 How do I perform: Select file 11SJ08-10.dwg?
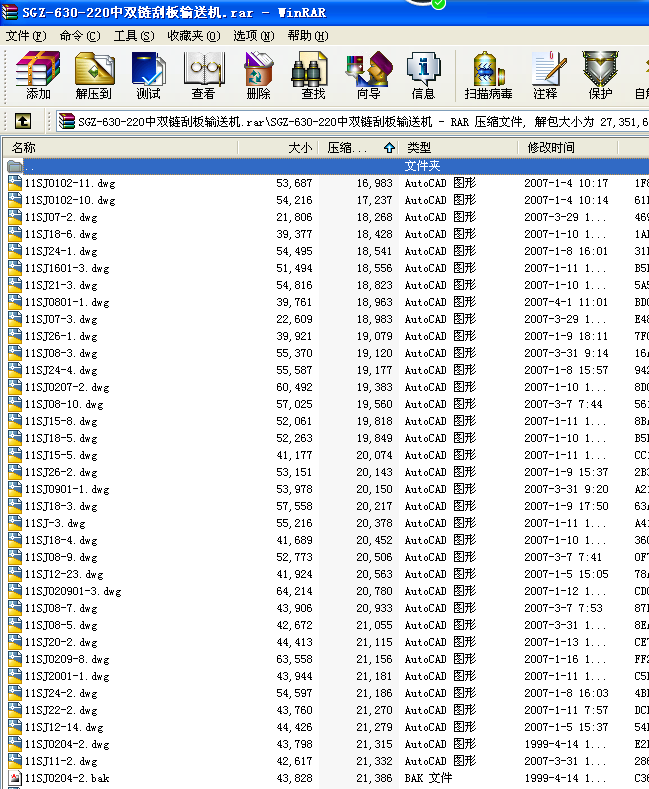64,404
